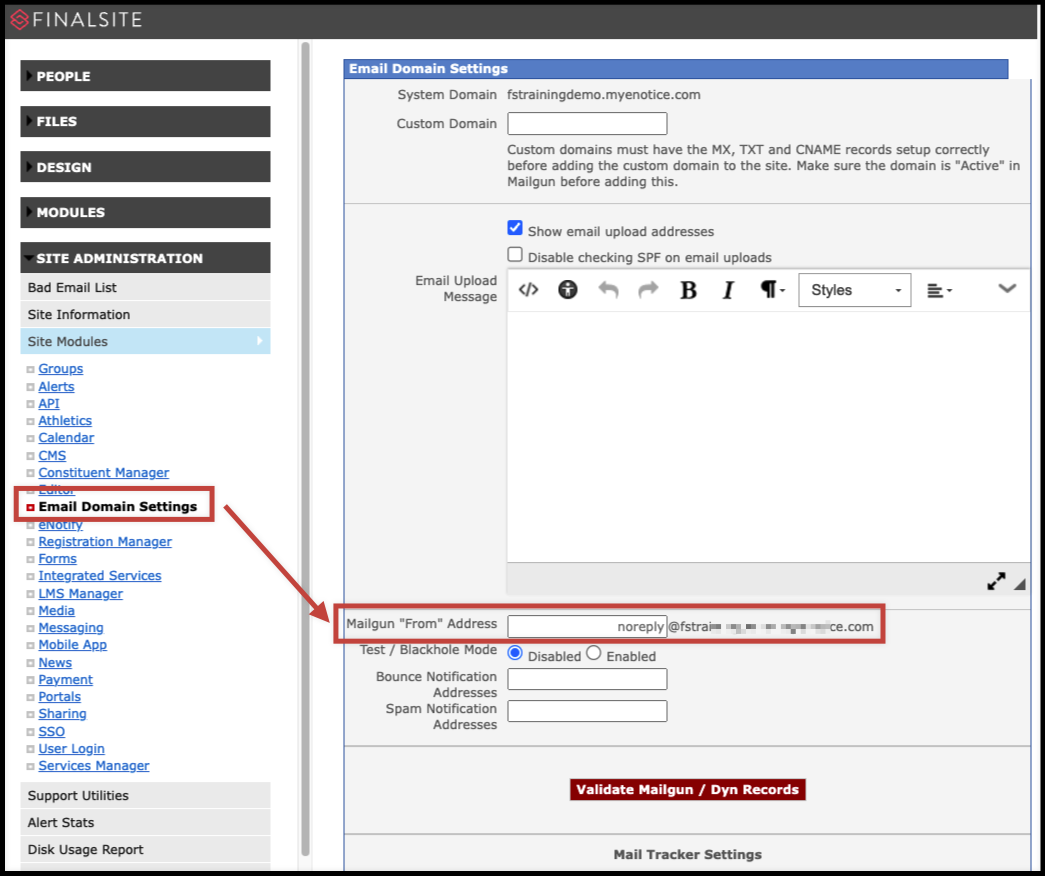Open the Media module link
This screenshot has height=876, width=1045.
pyautogui.click(x=56, y=611)
